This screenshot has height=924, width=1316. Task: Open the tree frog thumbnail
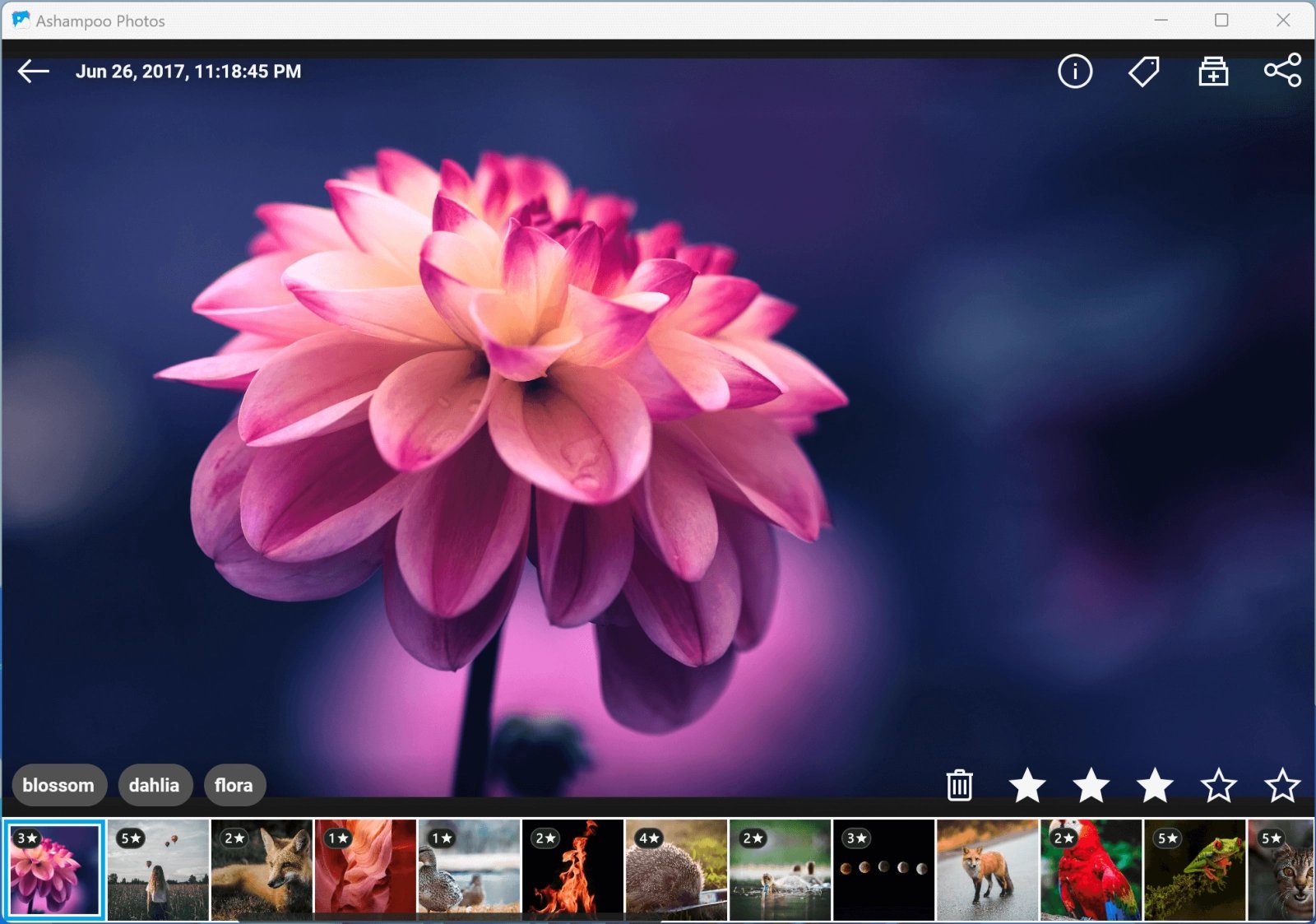tap(1194, 870)
